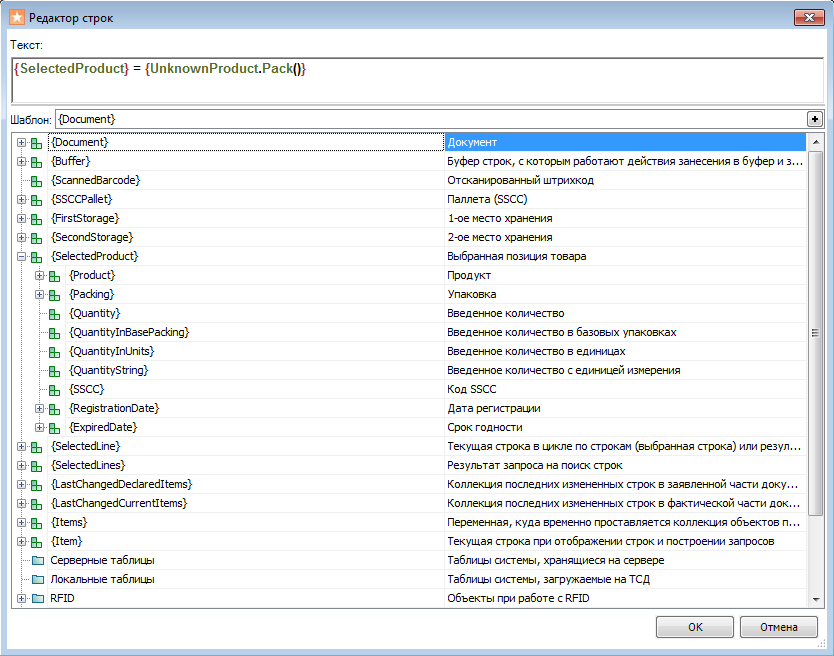Click the tree's vertical scrollbar thumb
Viewport: 834px width, 656px height.
point(815,333)
